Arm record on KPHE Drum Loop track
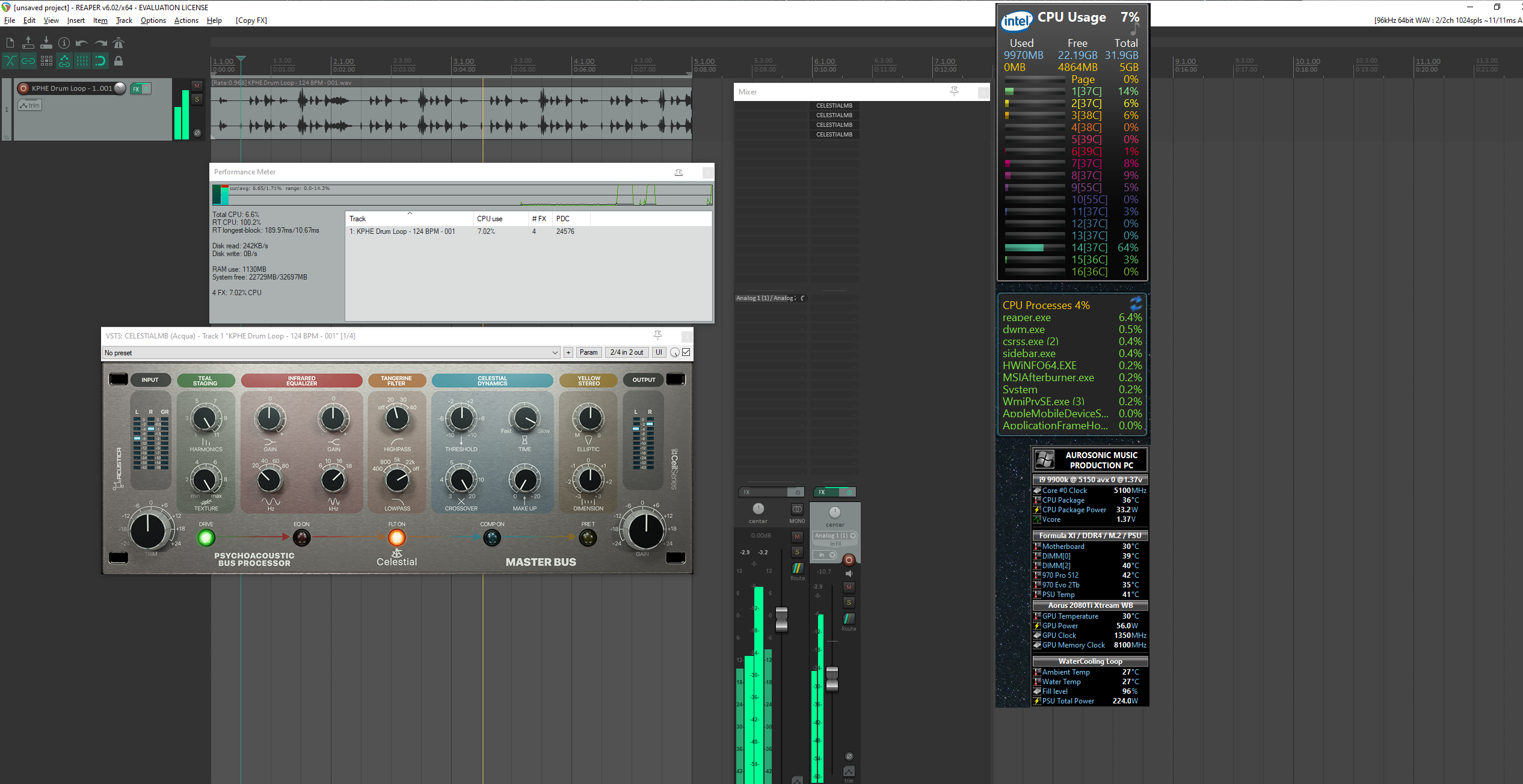Screen dimensions: 1523x784 tap(23, 88)
